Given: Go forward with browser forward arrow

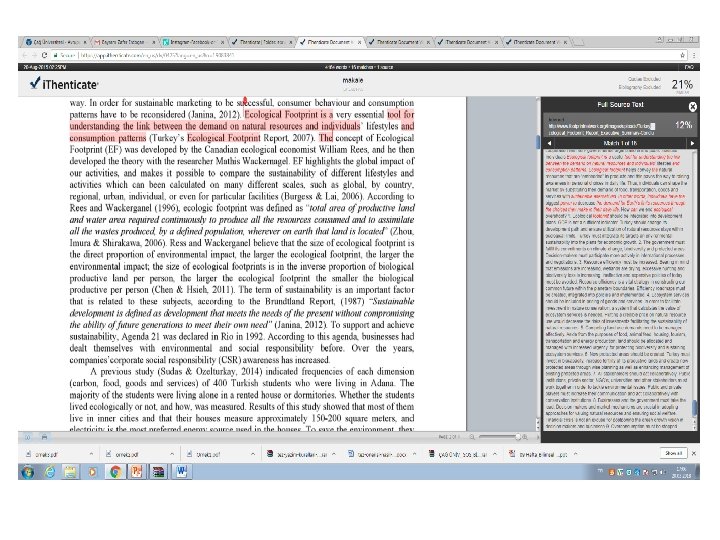Looking at the screenshot, I should 34,55.
